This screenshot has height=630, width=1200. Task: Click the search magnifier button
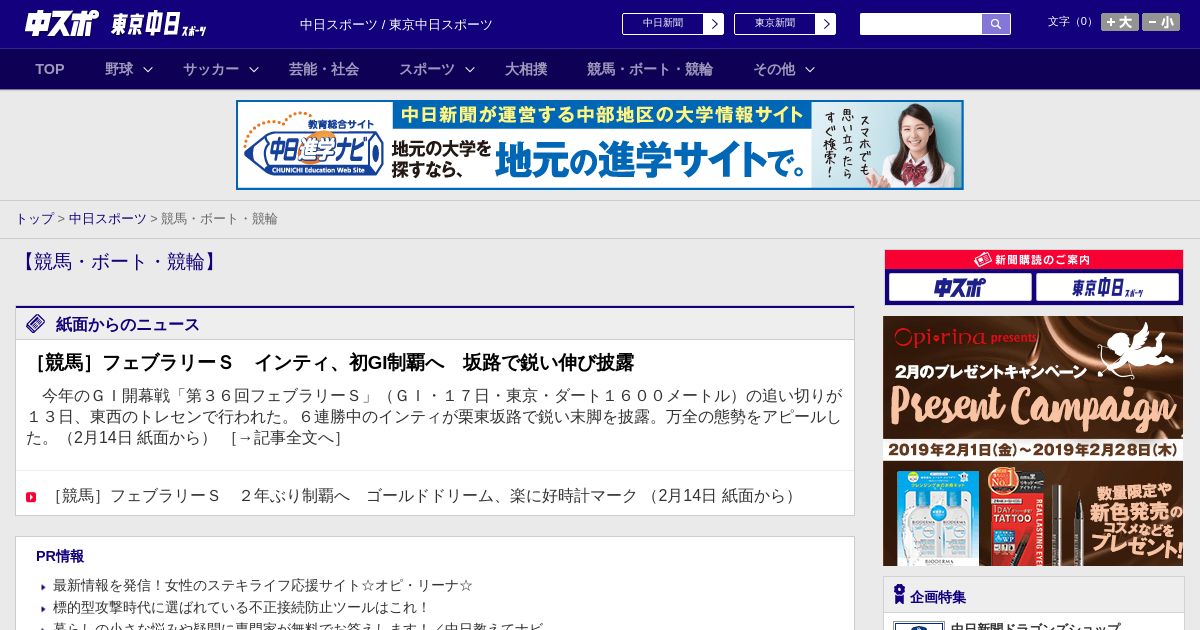point(996,24)
